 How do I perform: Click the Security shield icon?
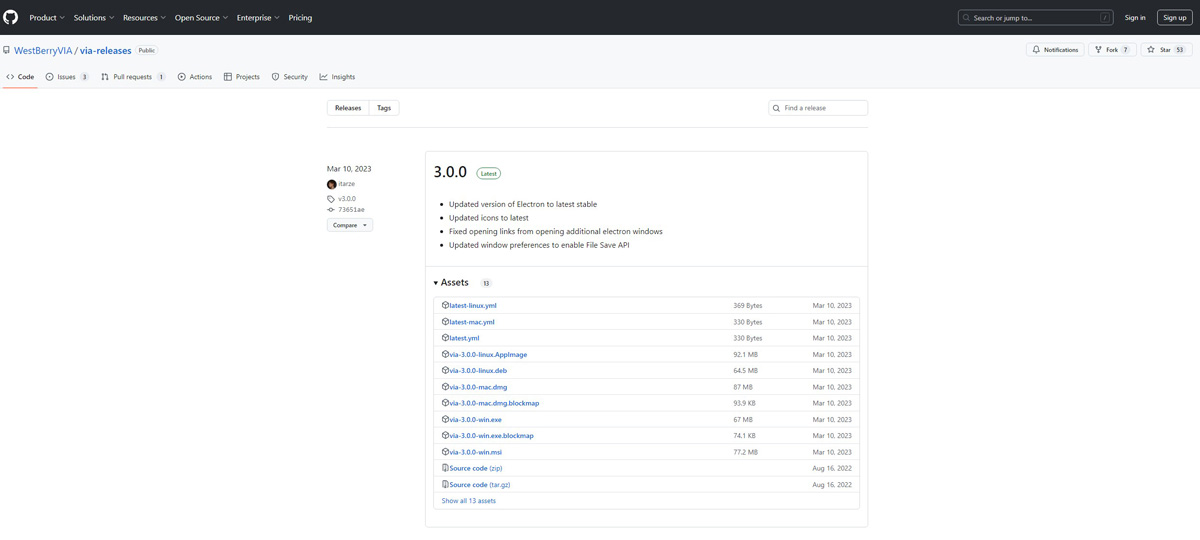[x=275, y=77]
